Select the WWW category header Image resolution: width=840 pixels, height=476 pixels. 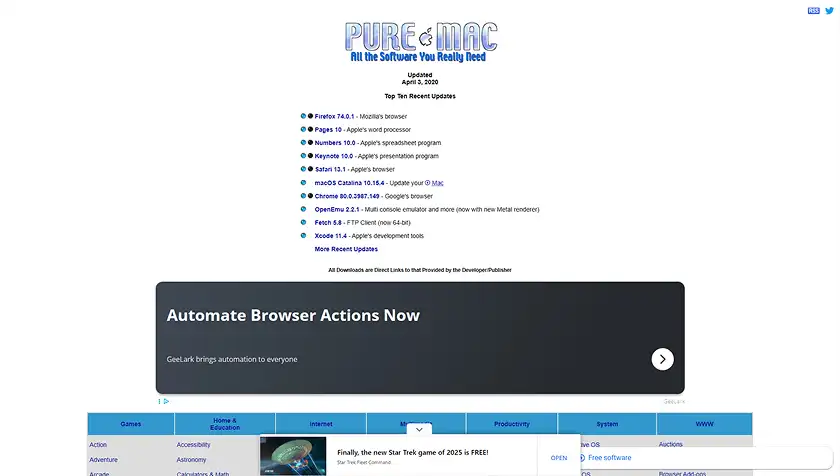(704, 424)
